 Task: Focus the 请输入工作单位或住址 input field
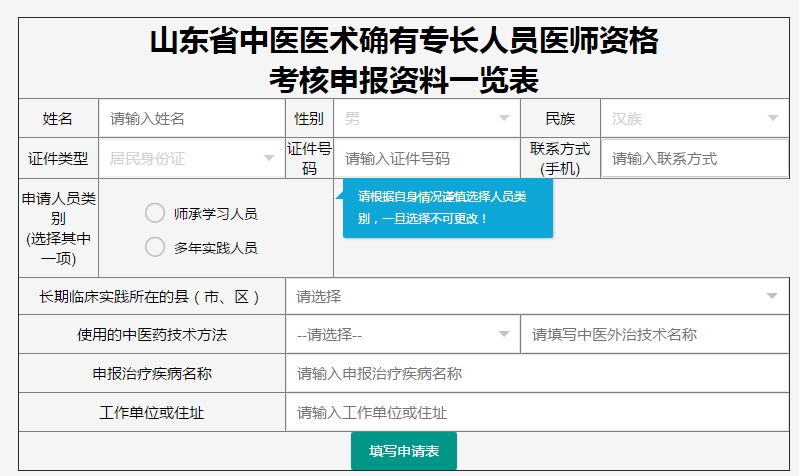point(537,412)
